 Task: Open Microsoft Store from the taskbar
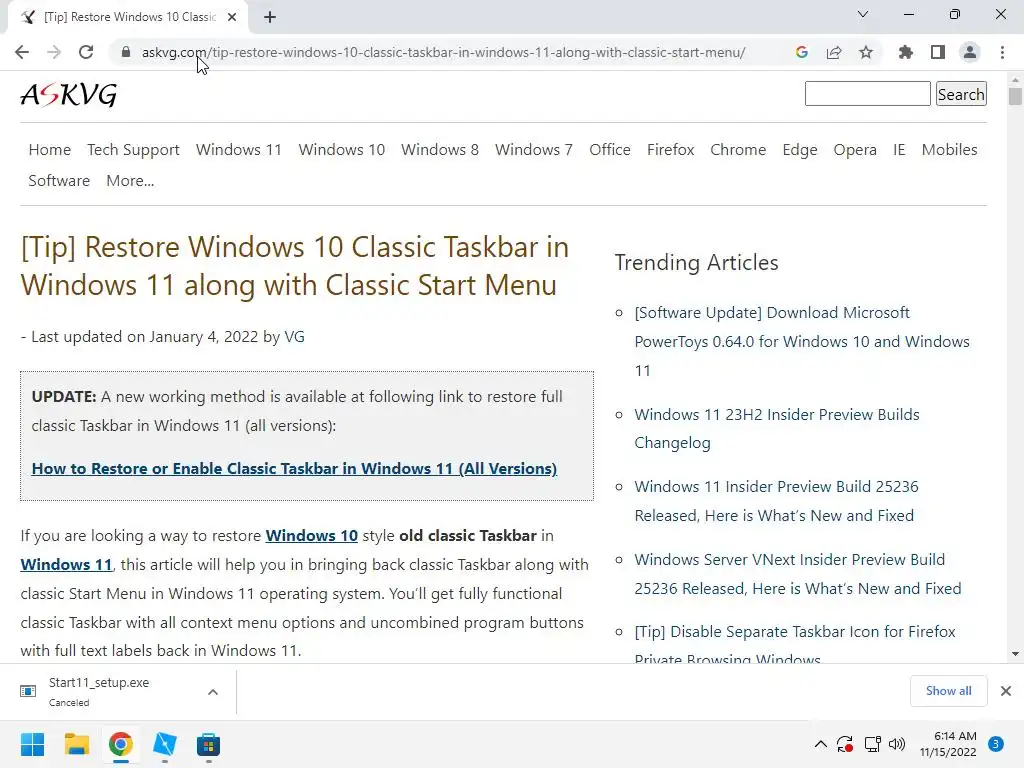208,744
